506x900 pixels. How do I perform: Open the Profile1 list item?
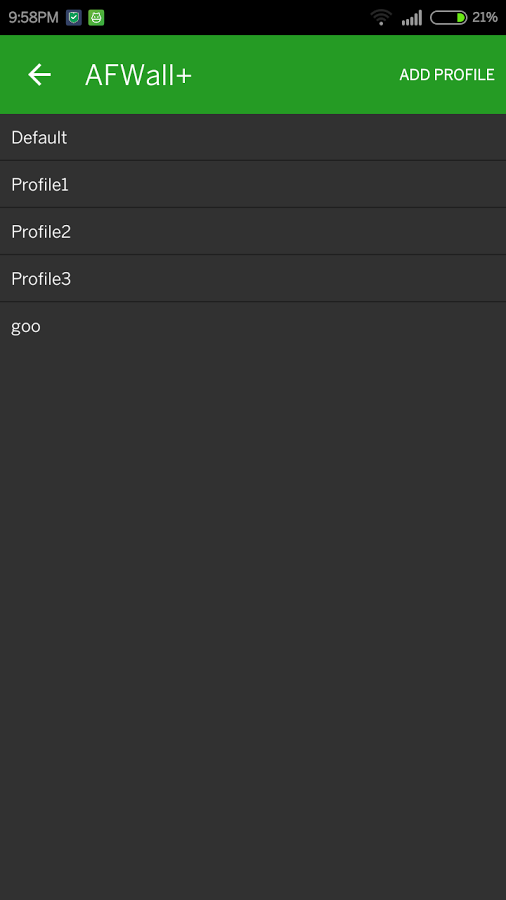tap(253, 184)
